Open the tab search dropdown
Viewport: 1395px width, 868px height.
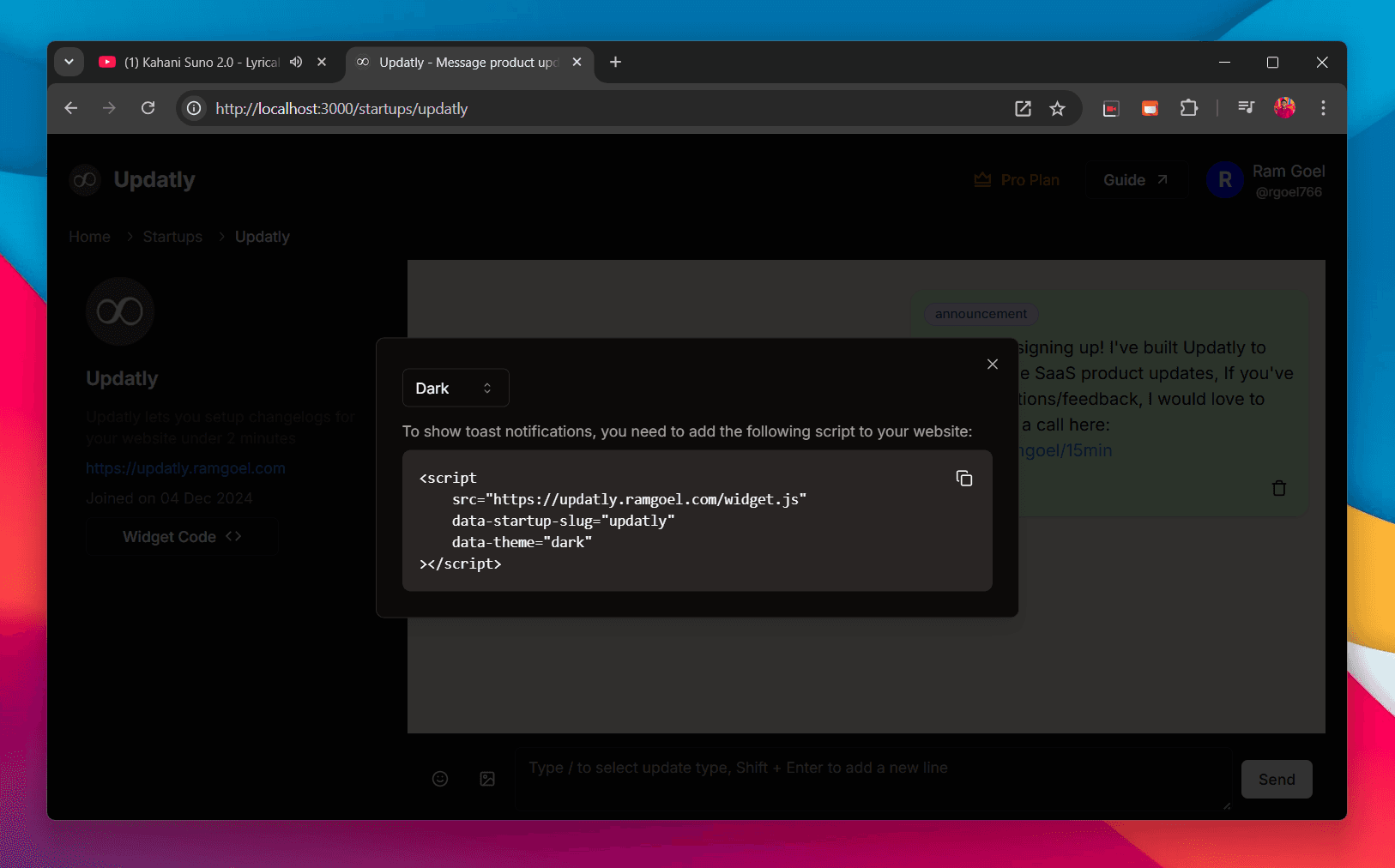[69, 62]
